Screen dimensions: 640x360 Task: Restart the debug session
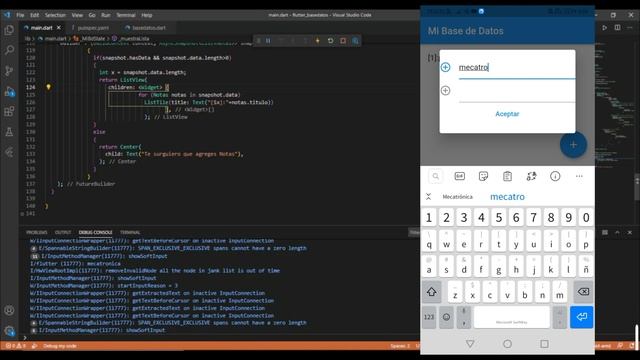[x=330, y=41]
